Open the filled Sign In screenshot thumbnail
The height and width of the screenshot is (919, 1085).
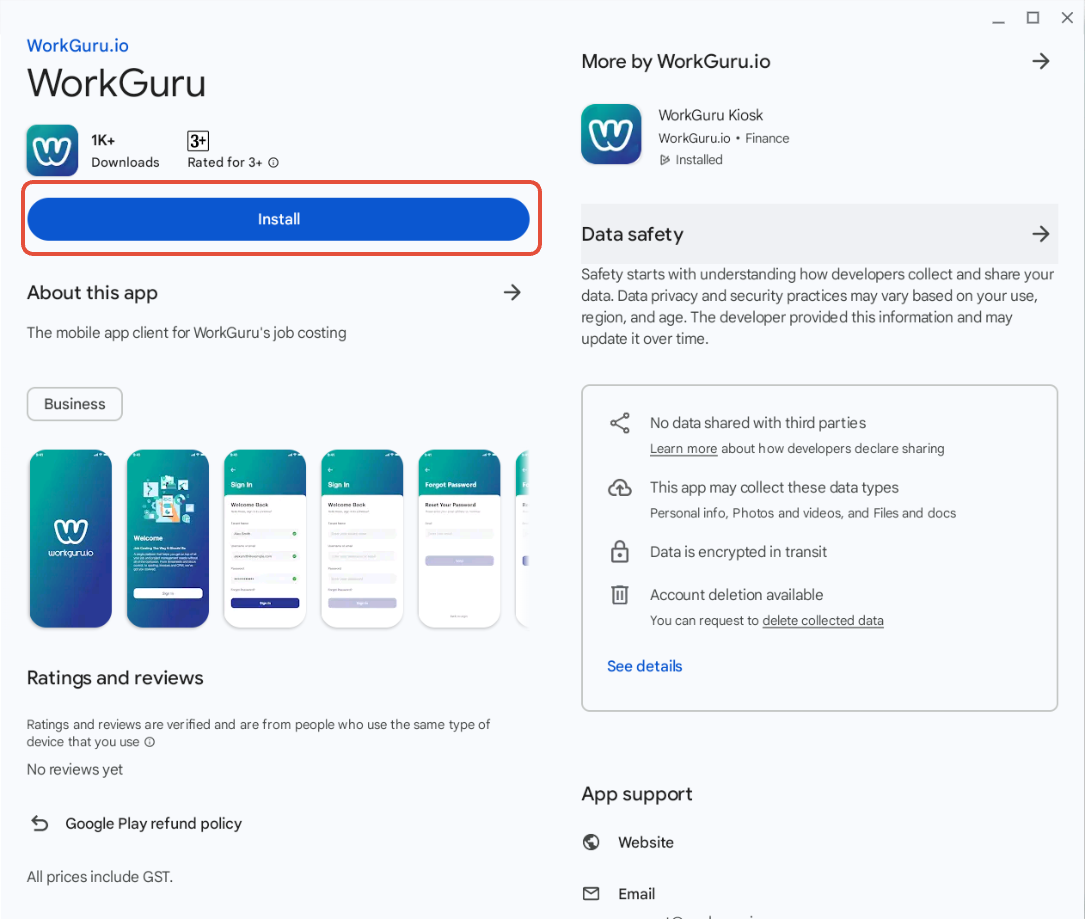[x=265, y=539]
